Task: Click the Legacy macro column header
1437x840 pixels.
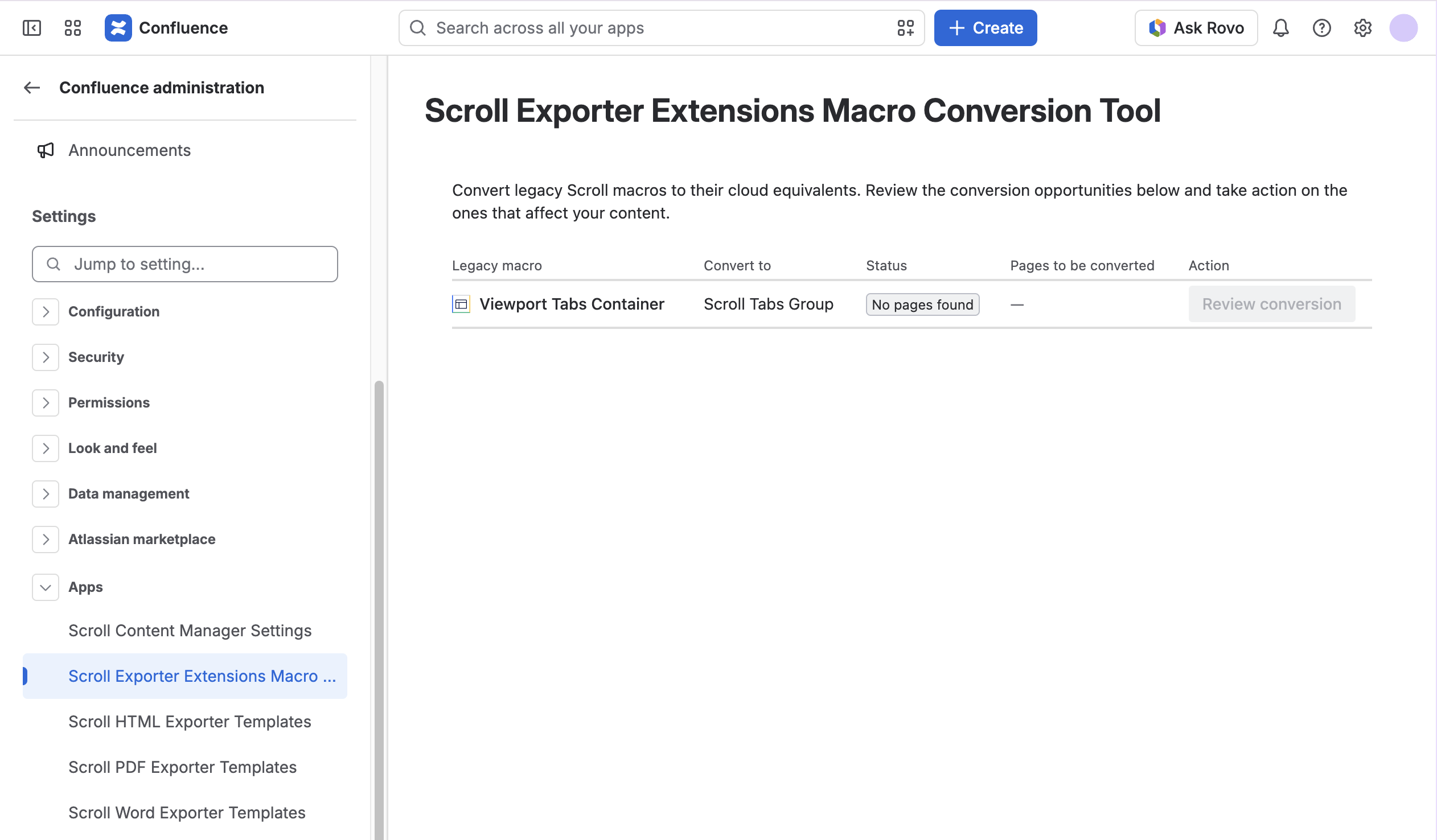Action: (496, 266)
